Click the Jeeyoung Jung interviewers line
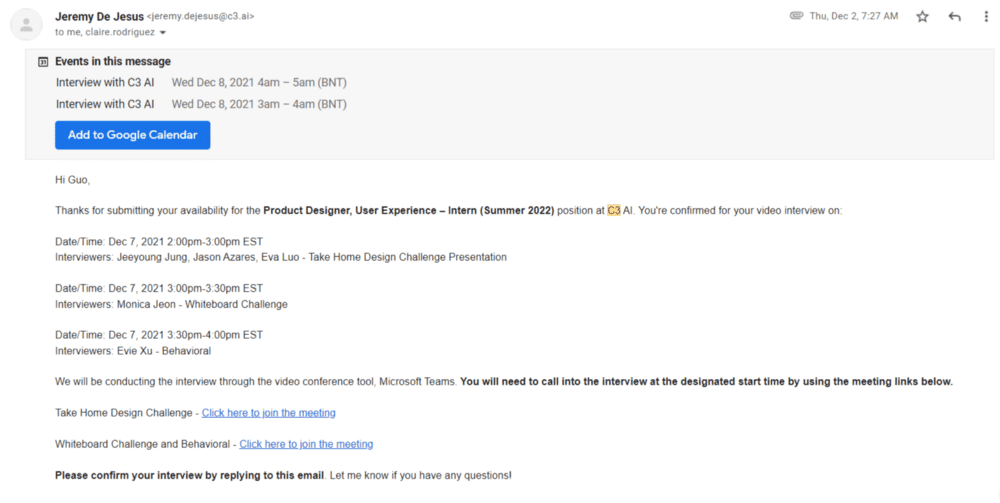 point(281,257)
